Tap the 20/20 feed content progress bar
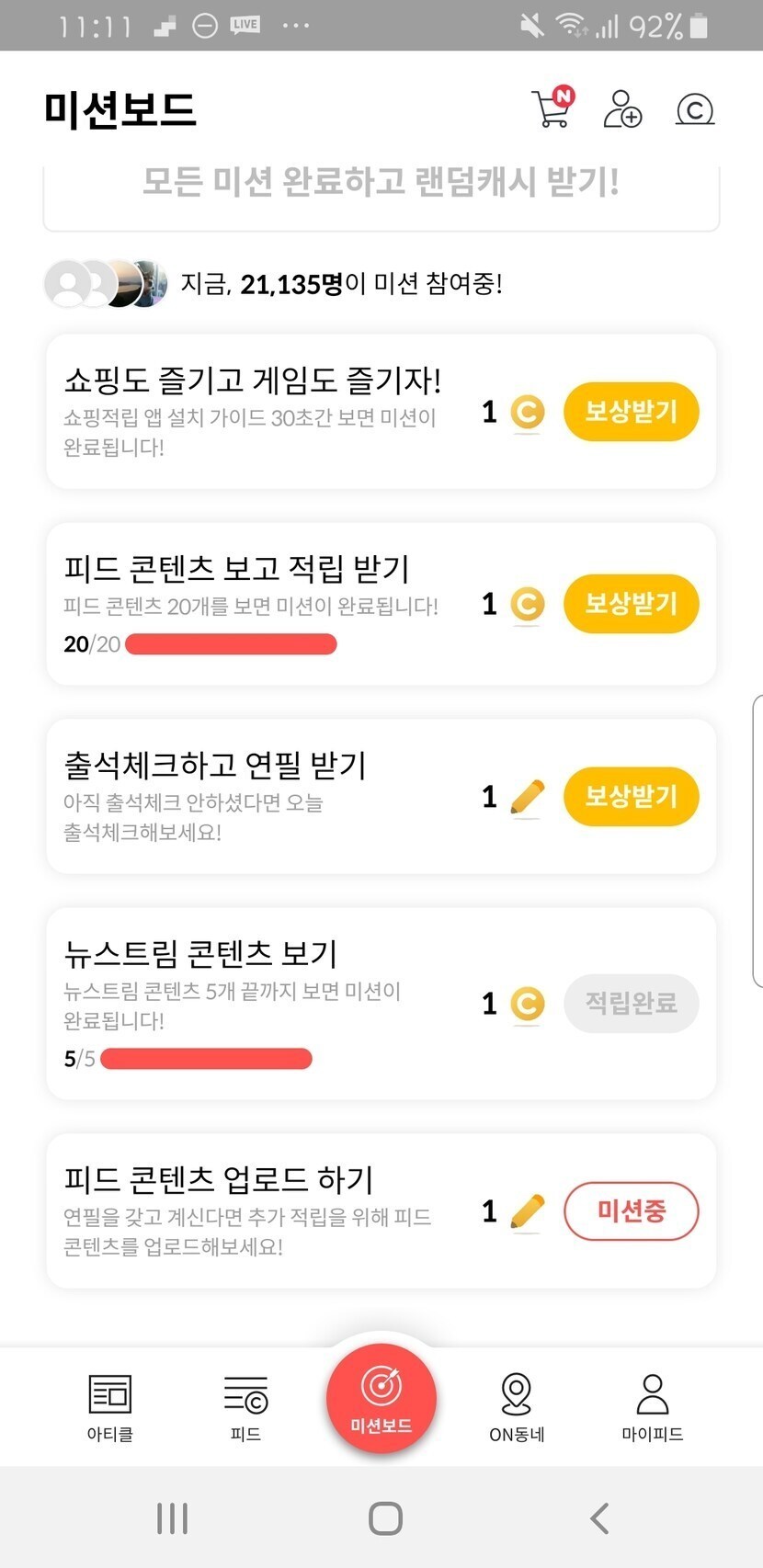Image resolution: width=763 pixels, height=1568 pixels. [x=231, y=644]
